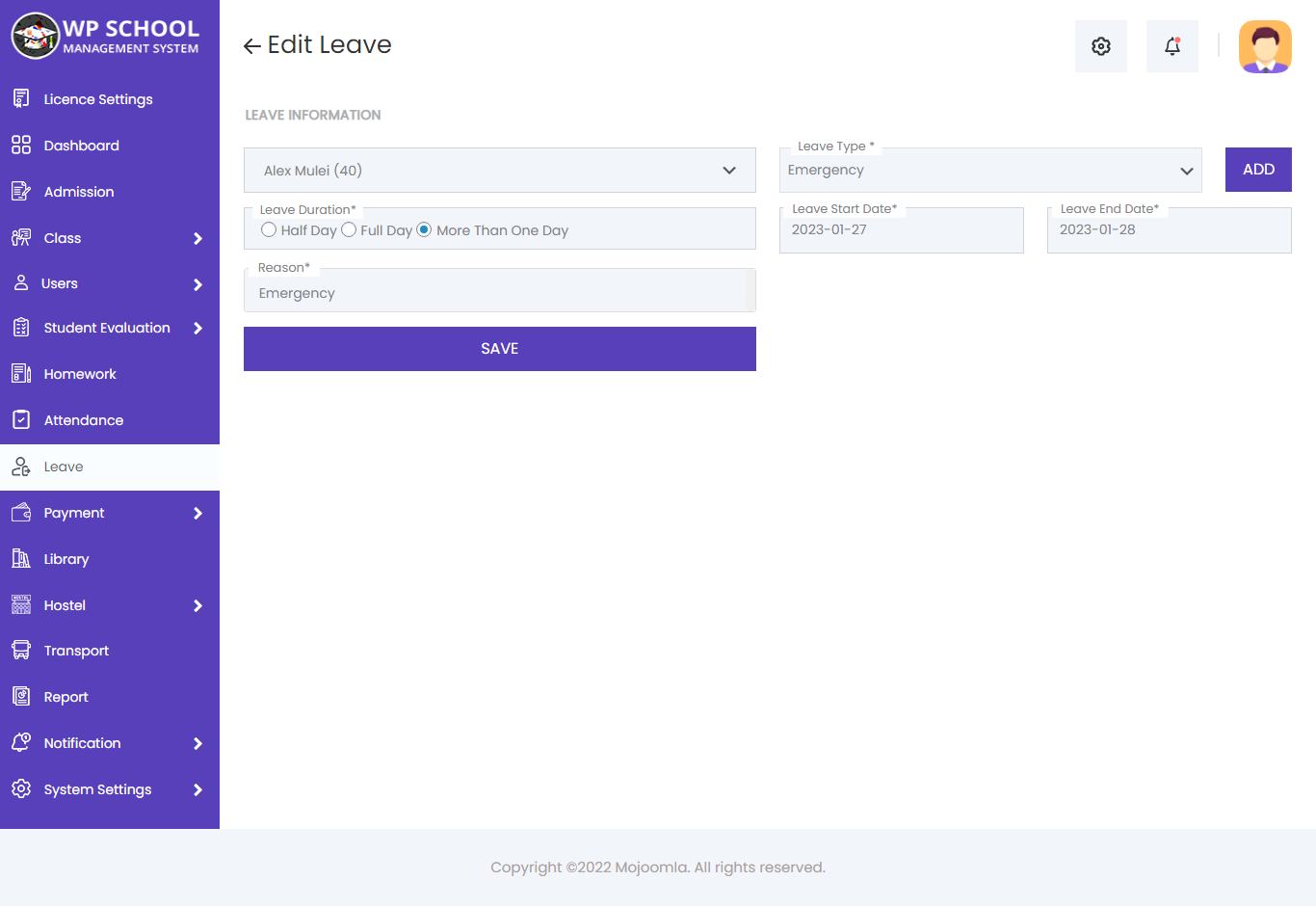The height and width of the screenshot is (907, 1316).
Task: Expand the Notification submenu chevron
Action: 197,743
